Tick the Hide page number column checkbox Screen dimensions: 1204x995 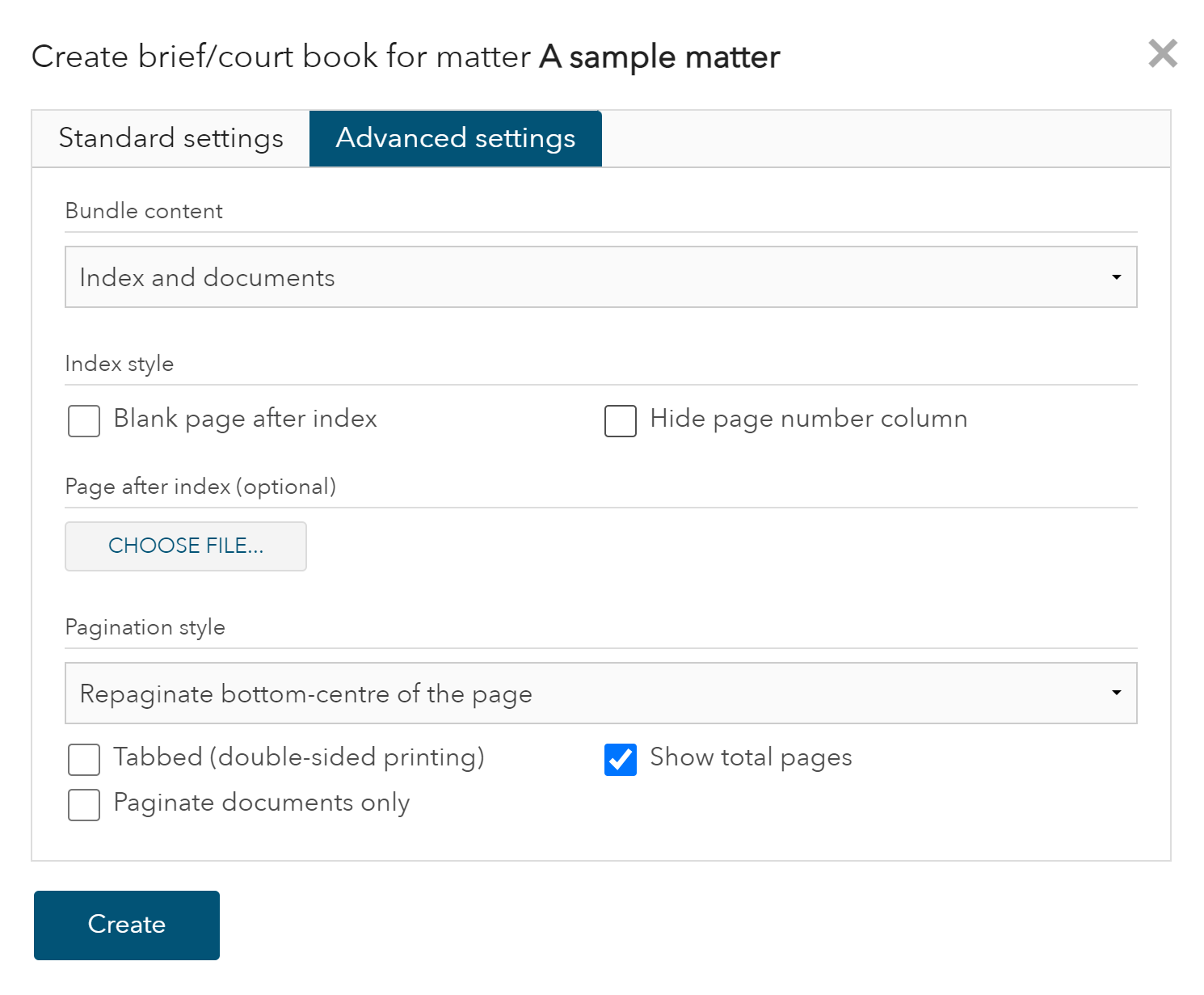click(621, 421)
